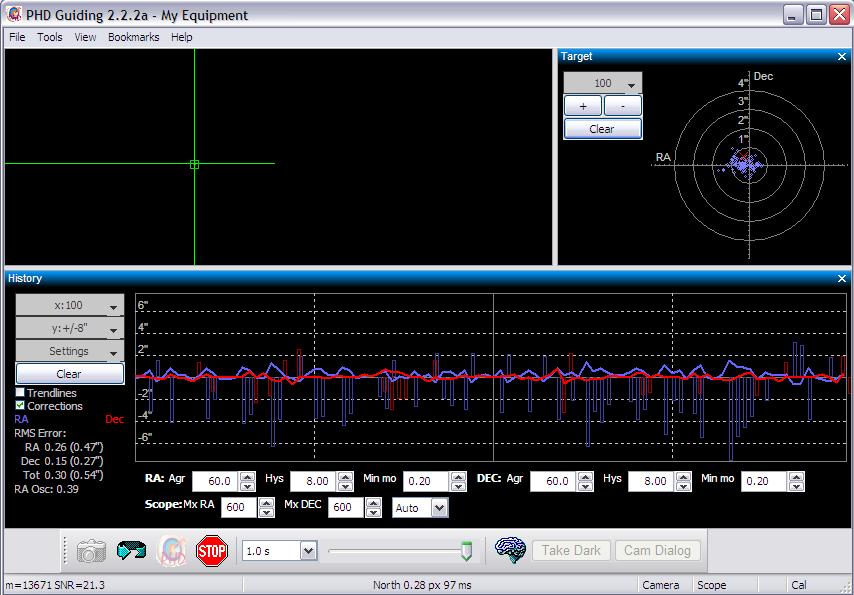The width and height of the screenshot is (854, 595).
Task: Close the Target panel
Action: click(842, 57)
